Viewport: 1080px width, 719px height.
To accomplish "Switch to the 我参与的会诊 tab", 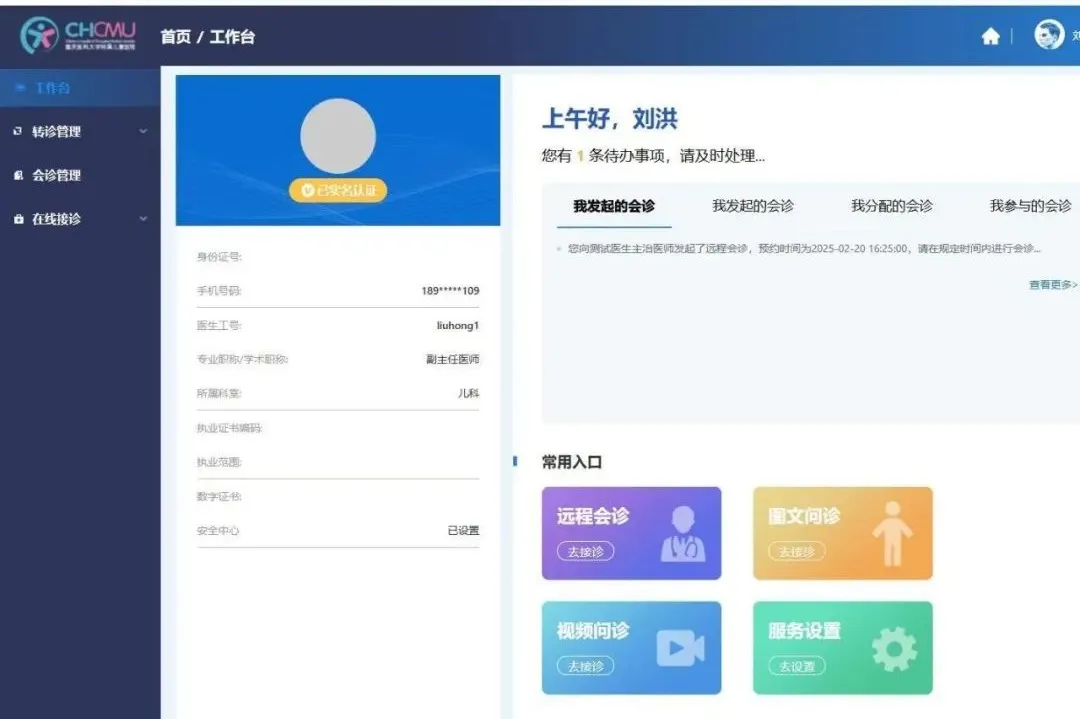I will tap(1030, 206).
